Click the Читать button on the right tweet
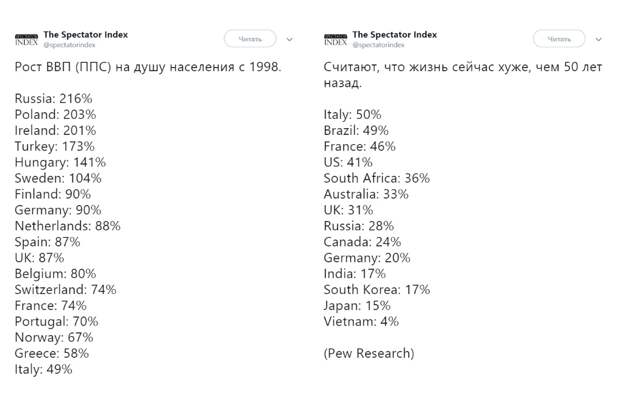This screenshot has width=620, height=398. [x=559, y=39]
